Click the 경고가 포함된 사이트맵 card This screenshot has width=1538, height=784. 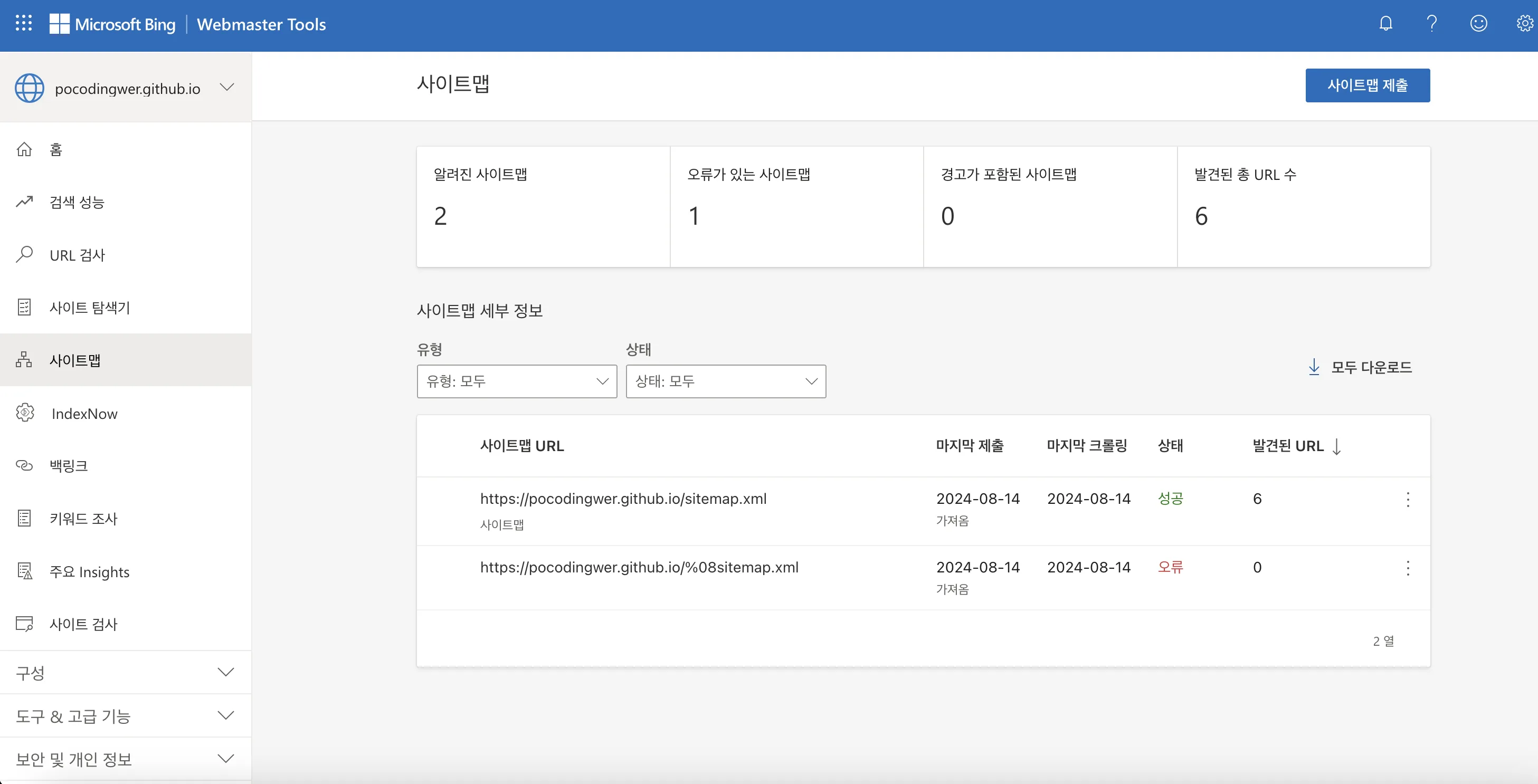(1050, 206)
